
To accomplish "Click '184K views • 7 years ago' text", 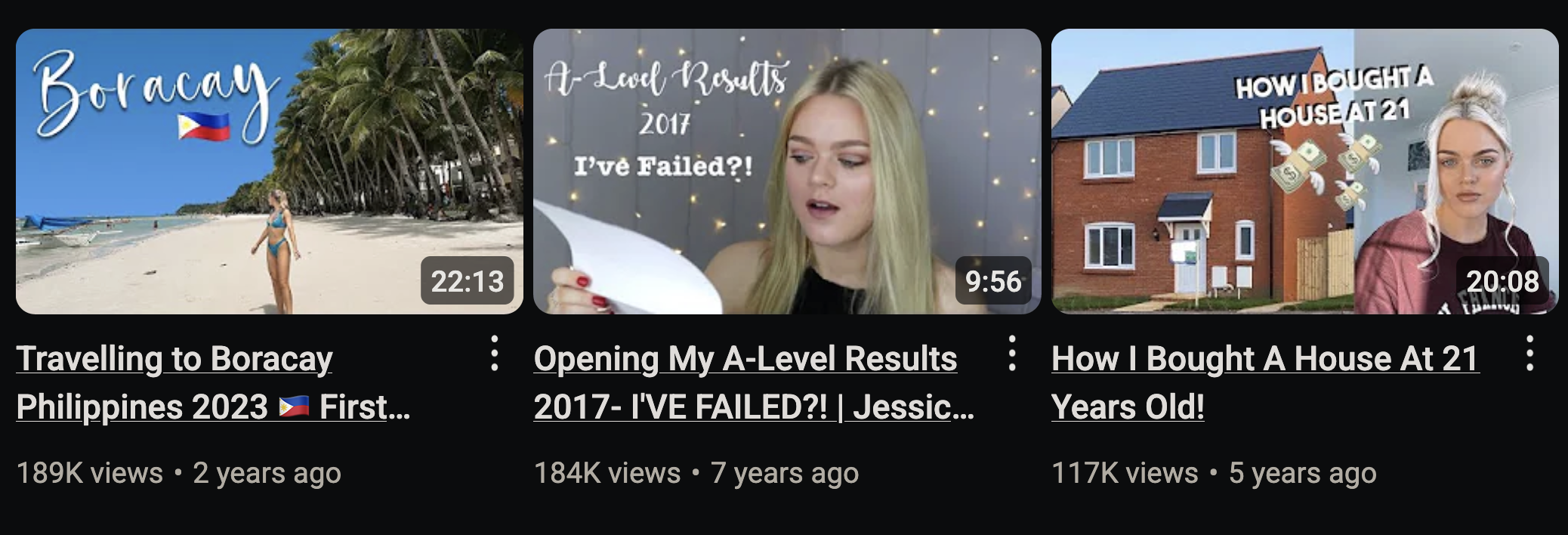I will 696,473.
